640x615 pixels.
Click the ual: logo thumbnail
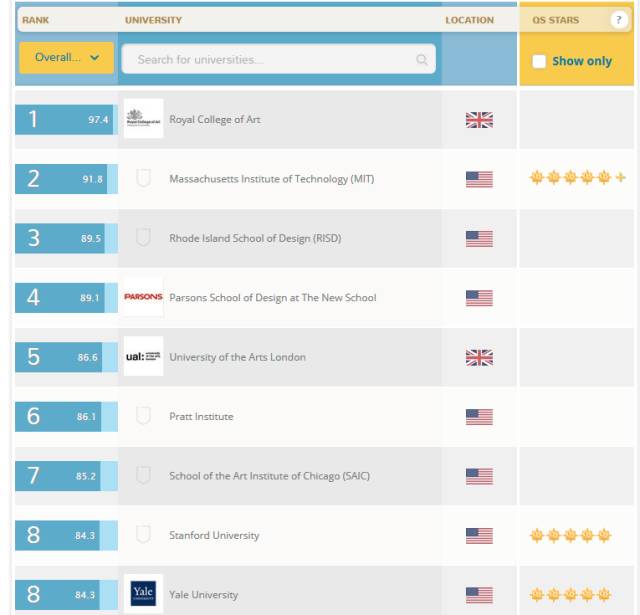pyautogui.click(x=143, y=356)
